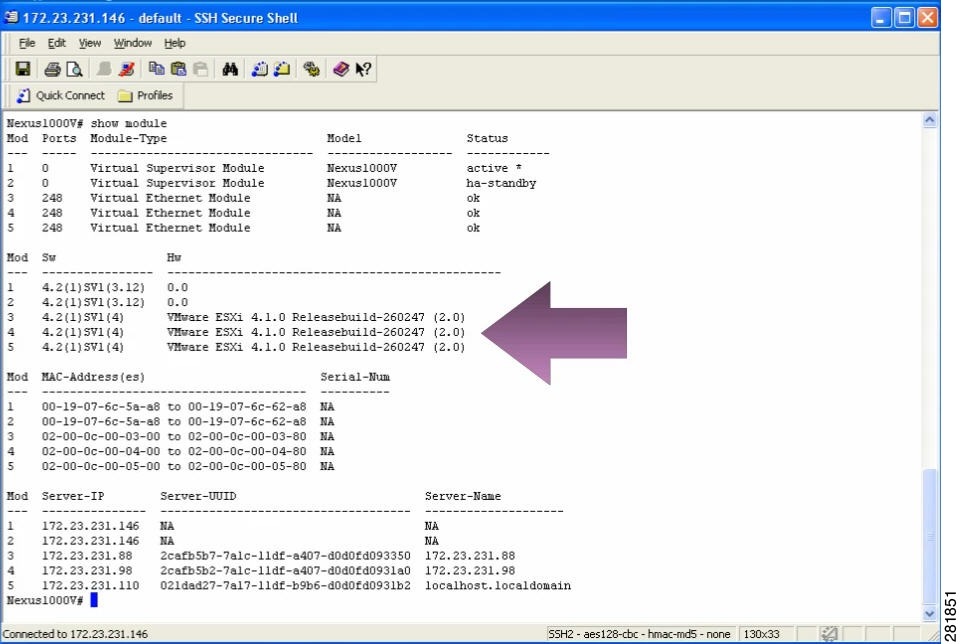Image resolution: width=960 pixels, height=644 pixels.
Task: Click the '130x33' terminal size status
Action: click(x=762, y=634)
